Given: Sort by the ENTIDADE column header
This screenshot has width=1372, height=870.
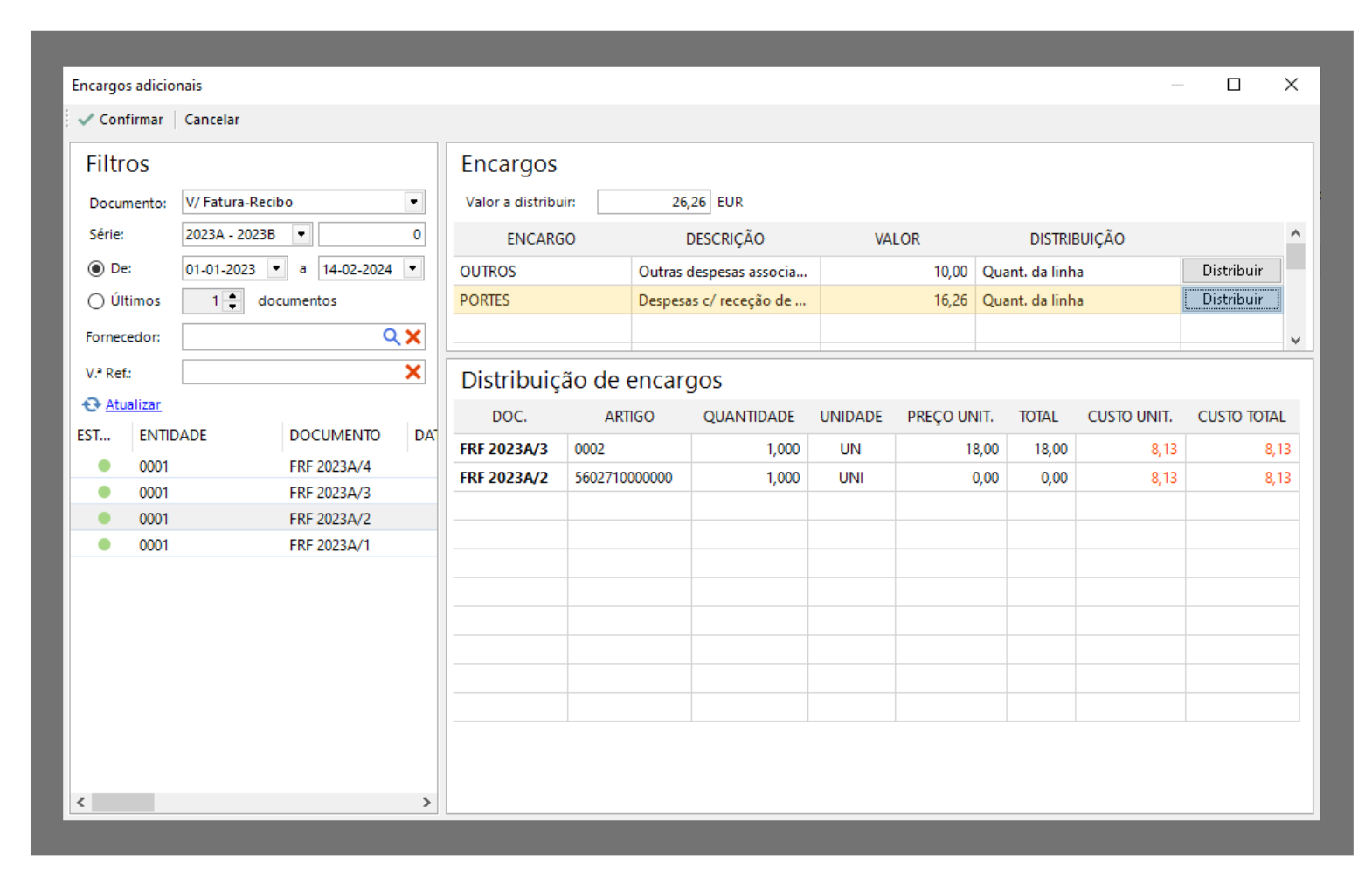Looking at the screenshot, I should click(173, 435).
